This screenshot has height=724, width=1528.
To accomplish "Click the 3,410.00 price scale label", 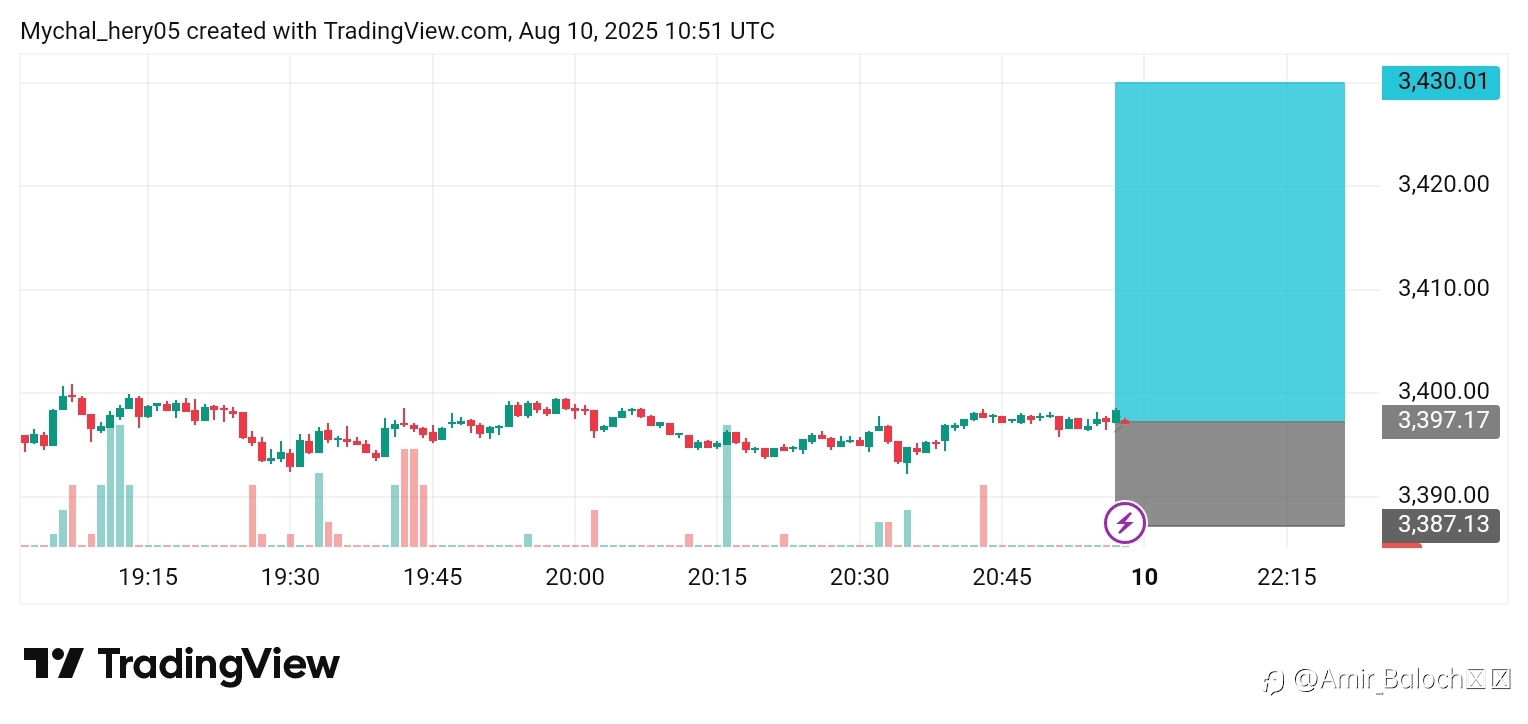I will [1443, 288].
